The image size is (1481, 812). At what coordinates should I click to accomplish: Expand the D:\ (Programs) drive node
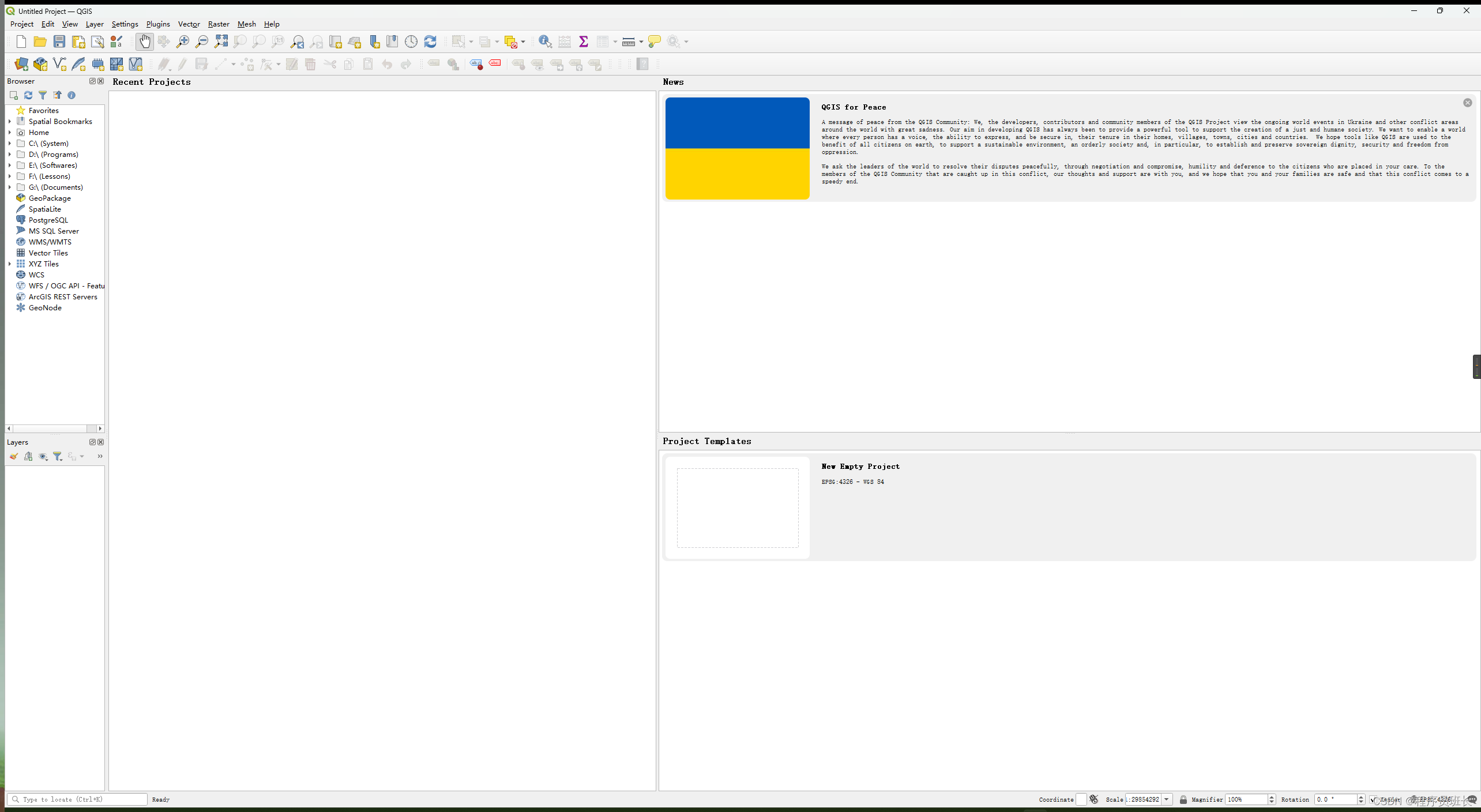[10, 154]
